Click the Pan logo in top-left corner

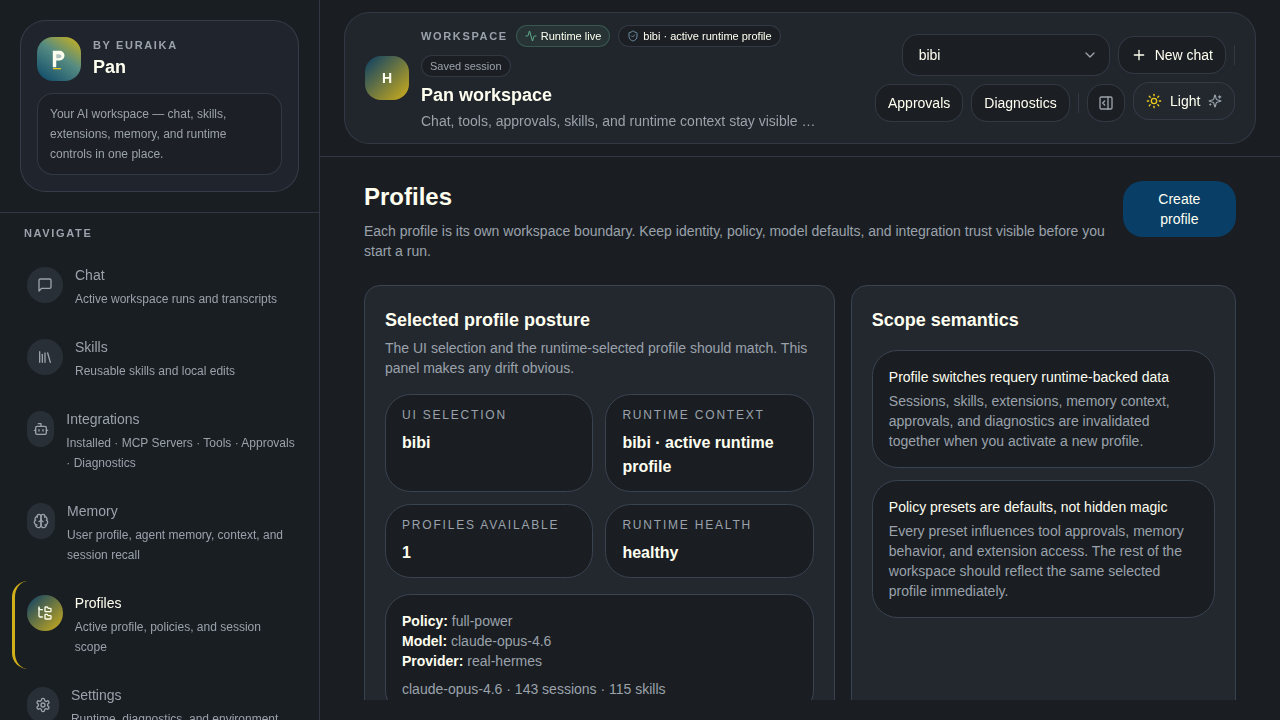[58, 59]
